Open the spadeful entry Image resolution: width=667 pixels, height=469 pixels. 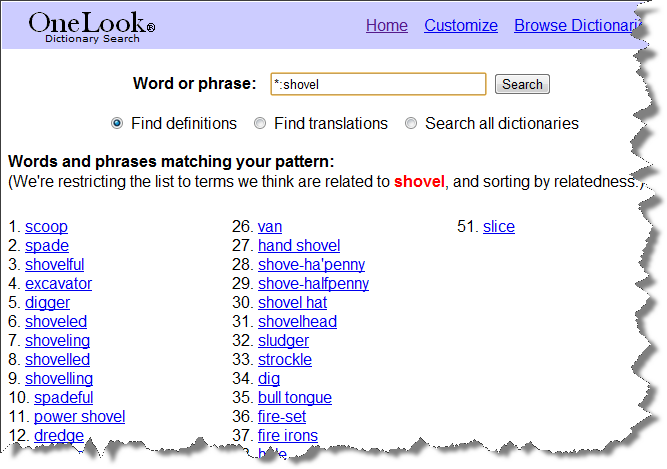[x=63, y=397]
